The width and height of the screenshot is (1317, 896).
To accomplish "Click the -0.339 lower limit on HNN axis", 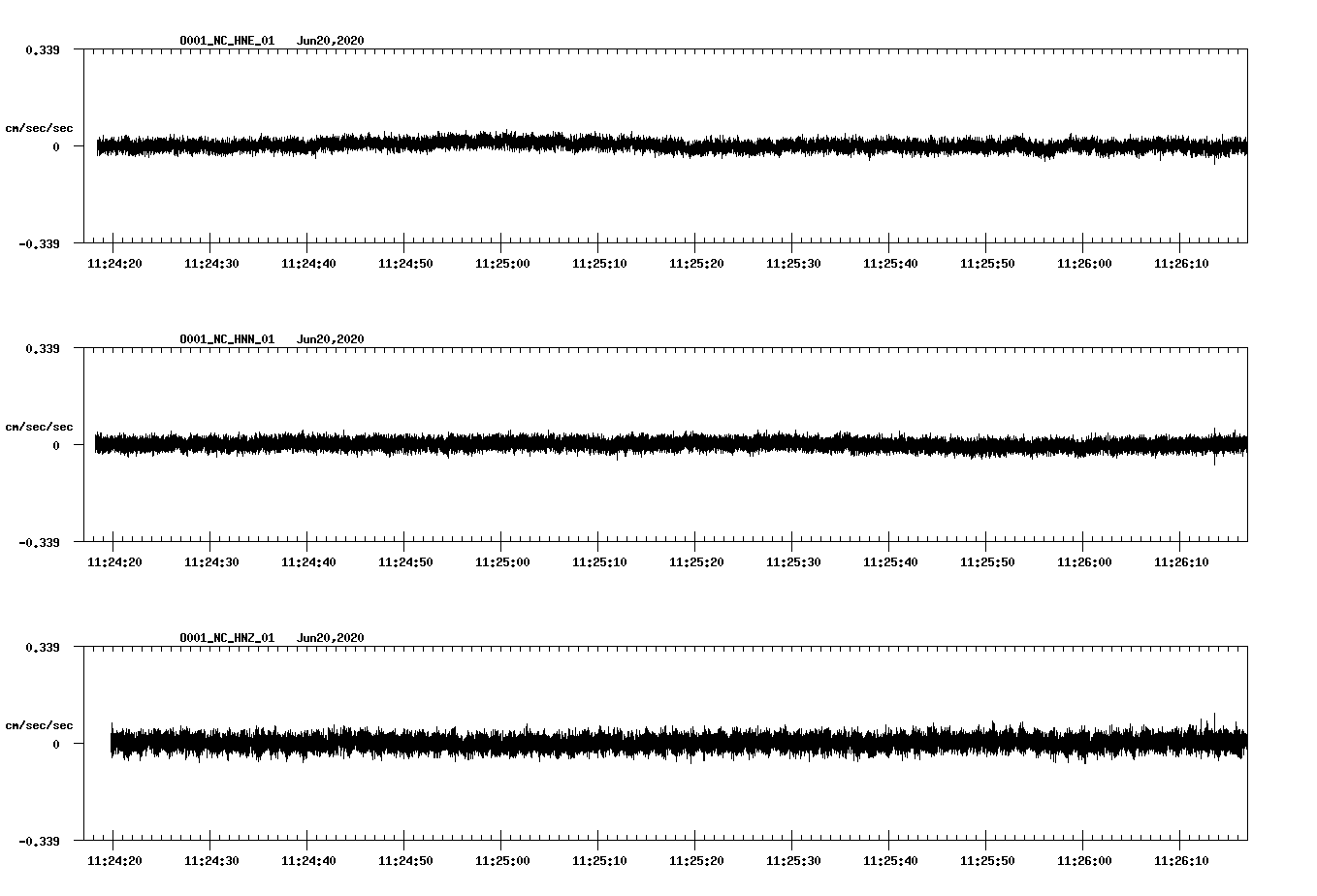I will pyautogui.click(x=39, y=542).
